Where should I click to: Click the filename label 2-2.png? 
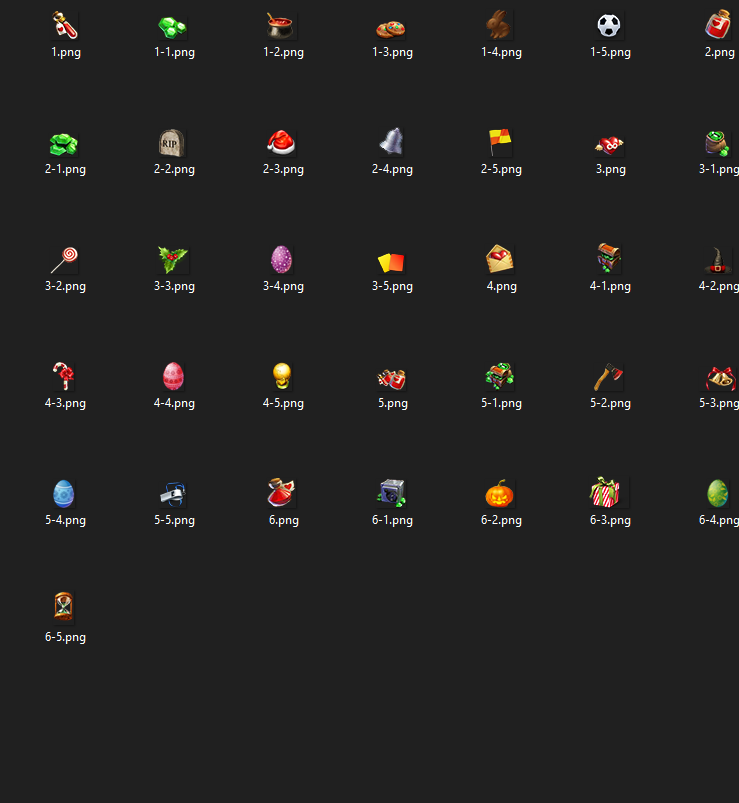(174, 169)
